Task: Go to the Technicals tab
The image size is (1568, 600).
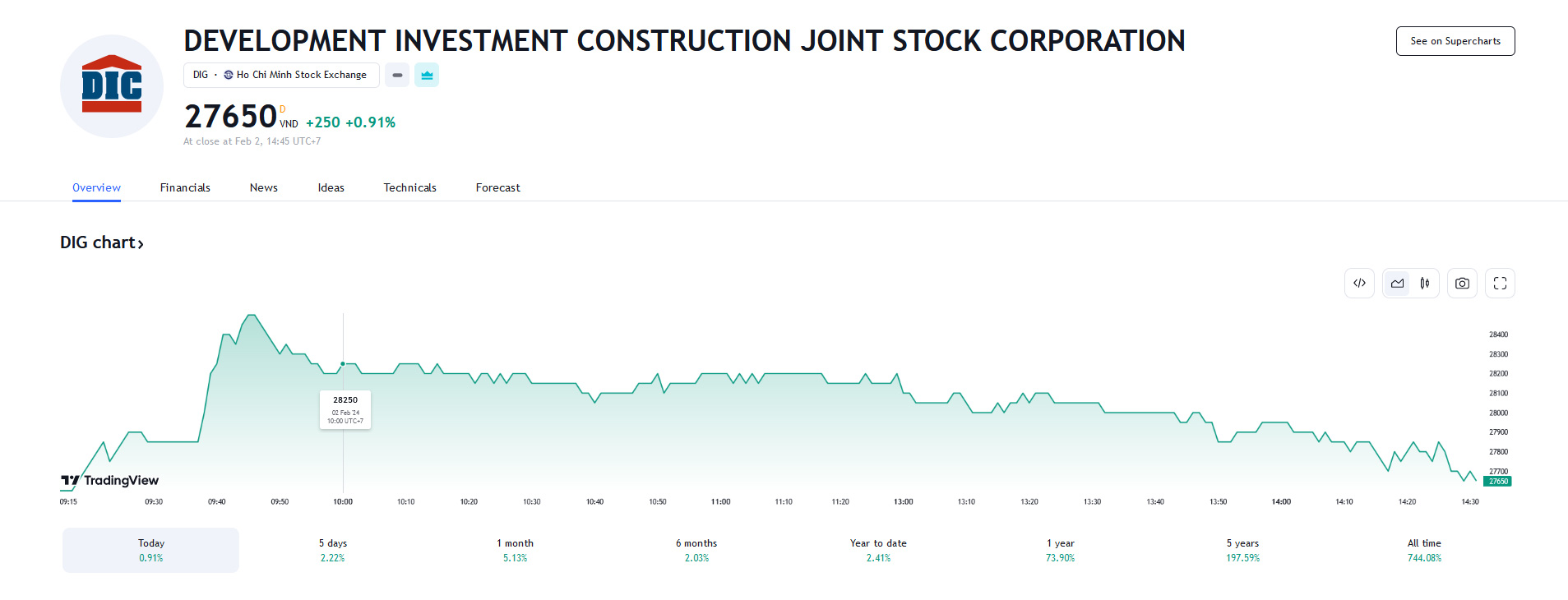Action: pos(409,187)
